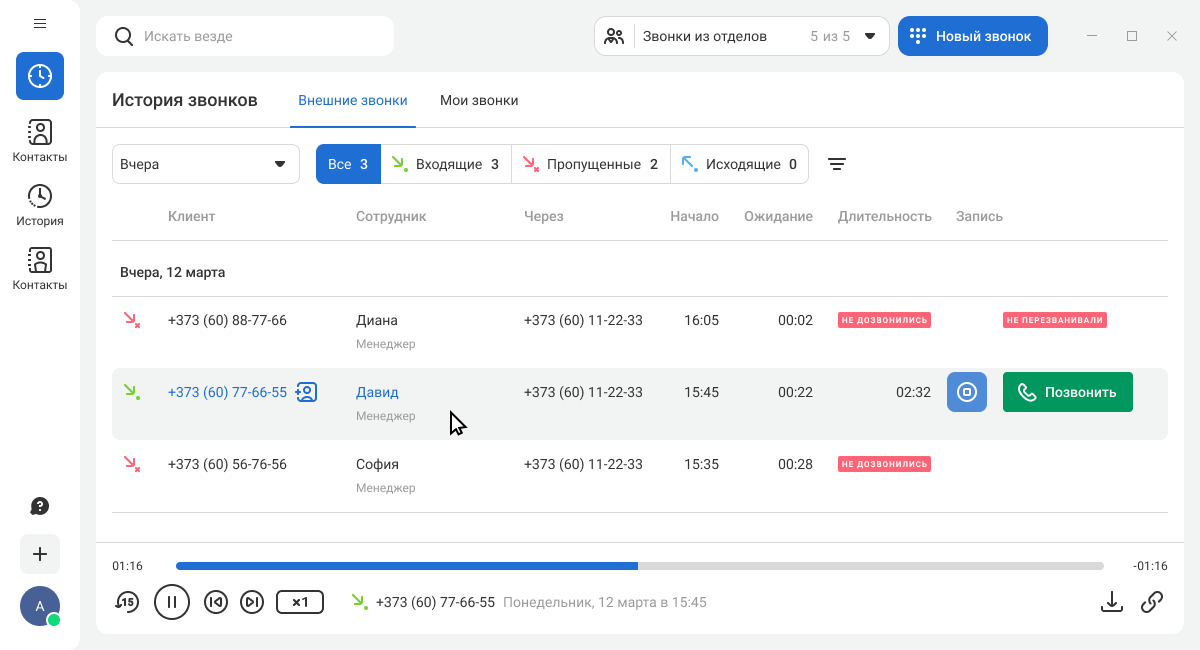This screenshot has width=1200, height=650.
Task: Change the ×1 playback speed
Action: (x=299, y=602)
